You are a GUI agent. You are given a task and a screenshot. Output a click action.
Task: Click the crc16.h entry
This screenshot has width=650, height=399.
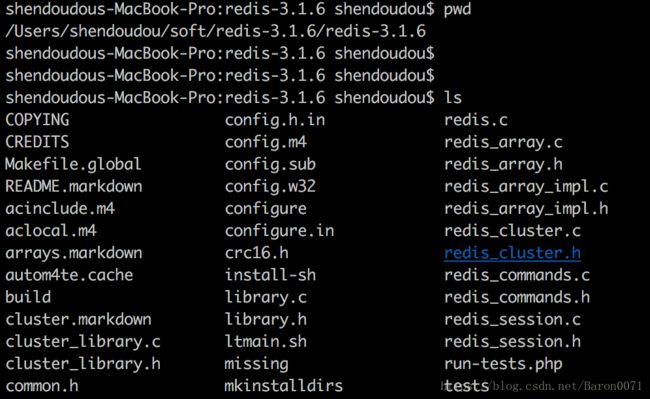coord(257,253)
